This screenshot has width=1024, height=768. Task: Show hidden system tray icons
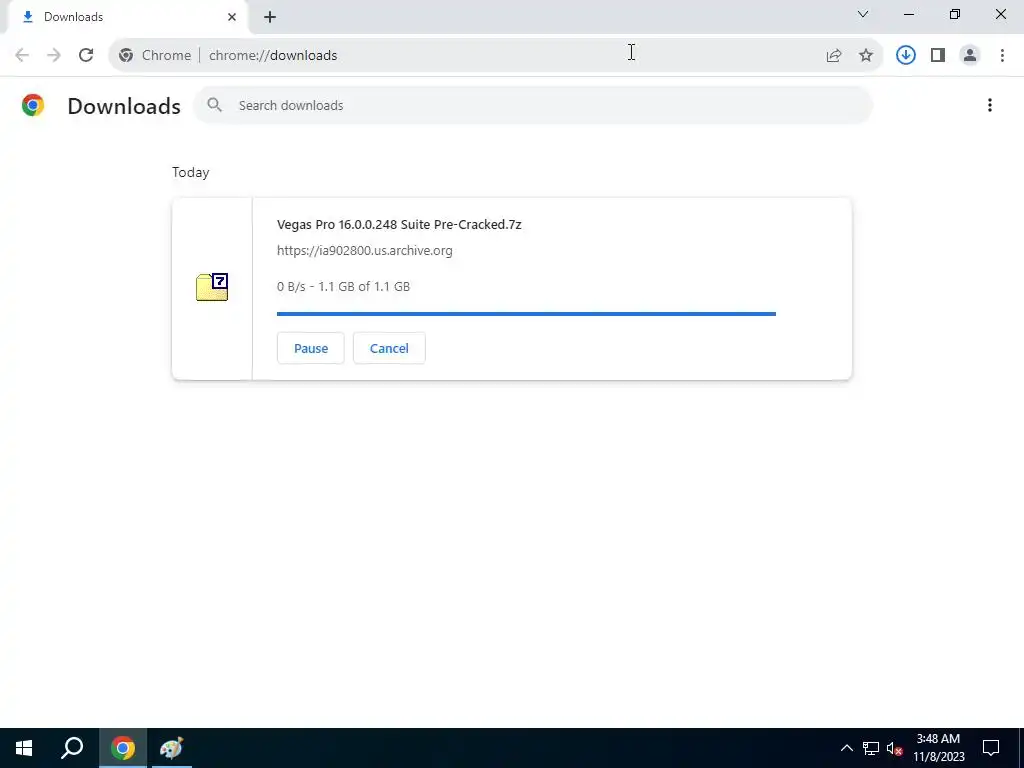(846, 748)
